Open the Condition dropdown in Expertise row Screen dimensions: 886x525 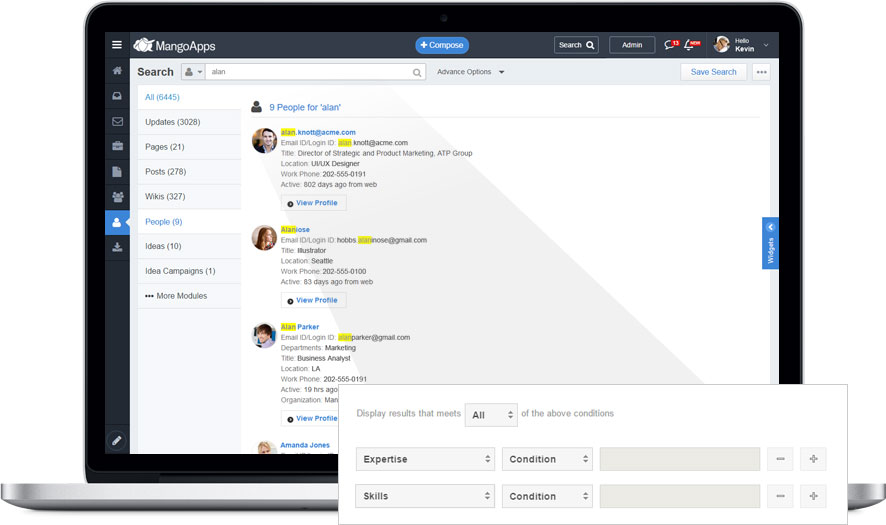[547, 459]
